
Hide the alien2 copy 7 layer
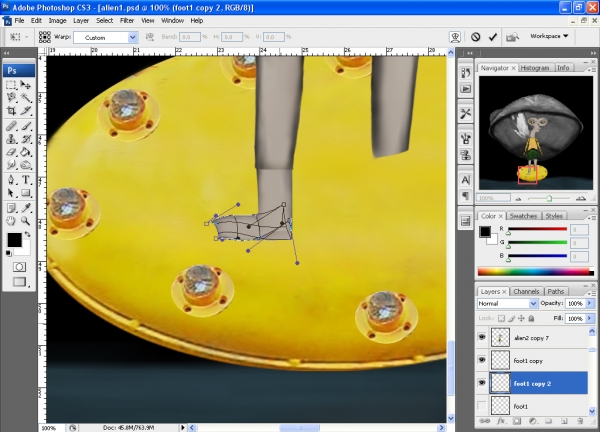tap(482, 337)
